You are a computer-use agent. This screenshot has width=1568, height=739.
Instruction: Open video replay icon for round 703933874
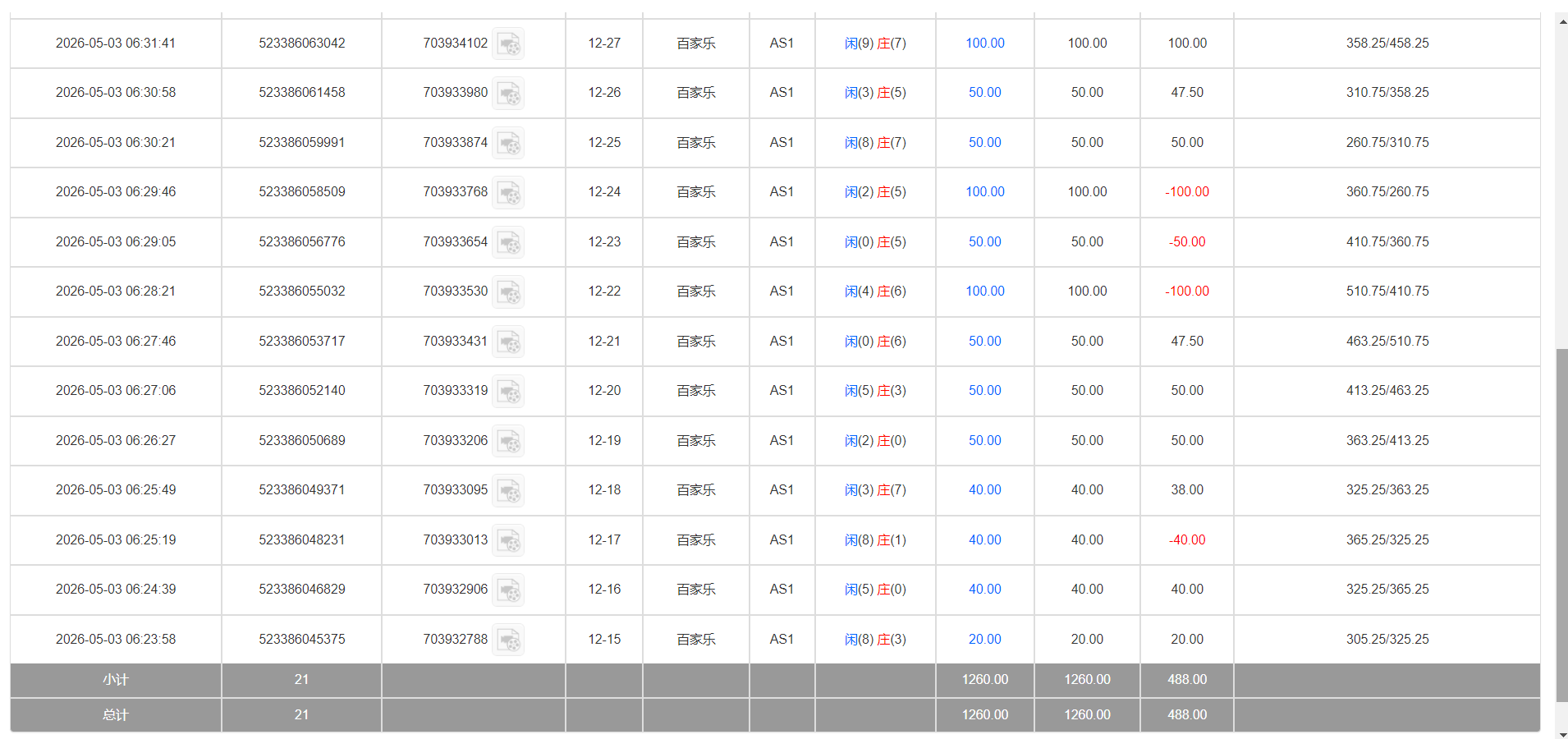[x=508, y=143]
